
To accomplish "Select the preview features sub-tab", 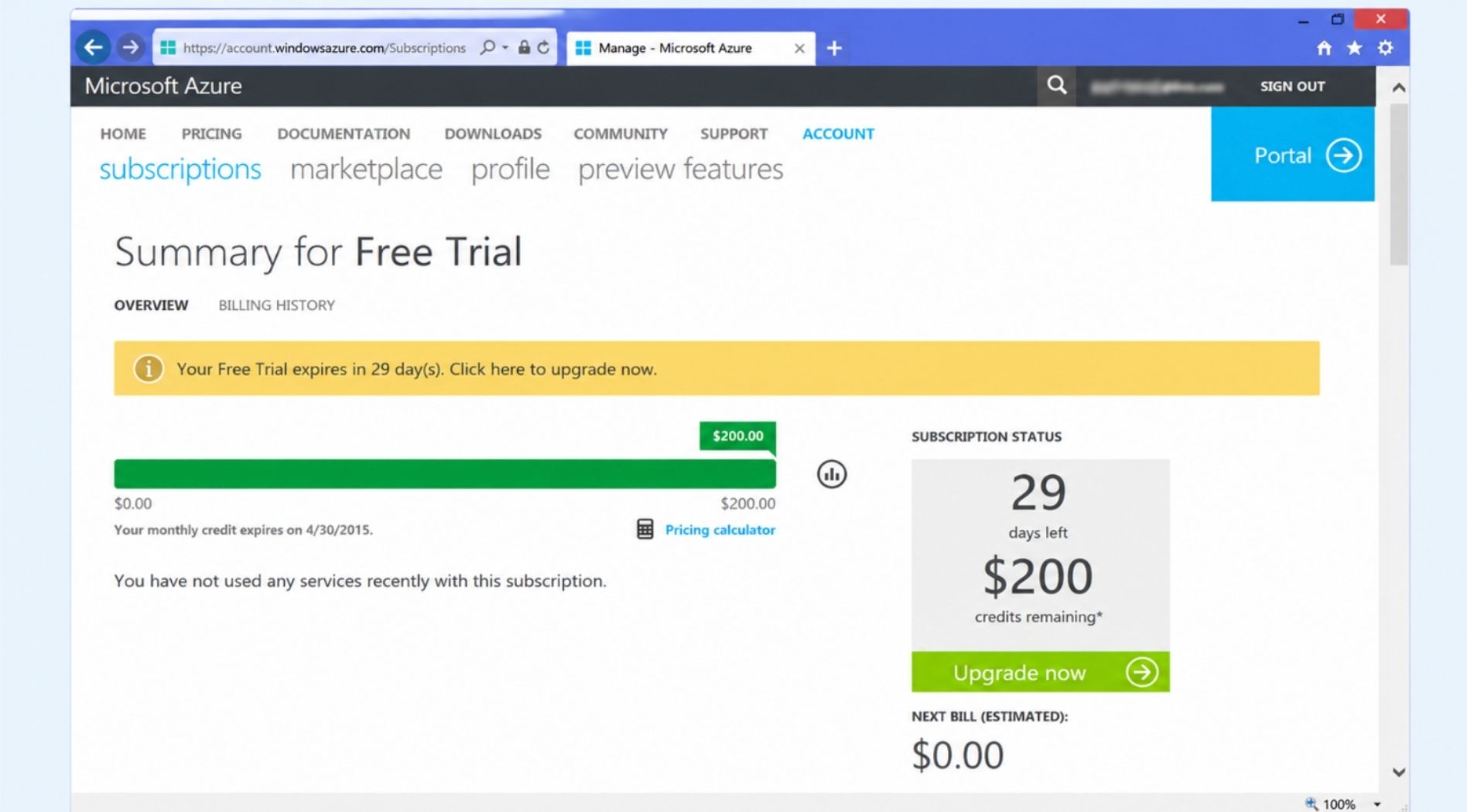I will pos(681,169).
